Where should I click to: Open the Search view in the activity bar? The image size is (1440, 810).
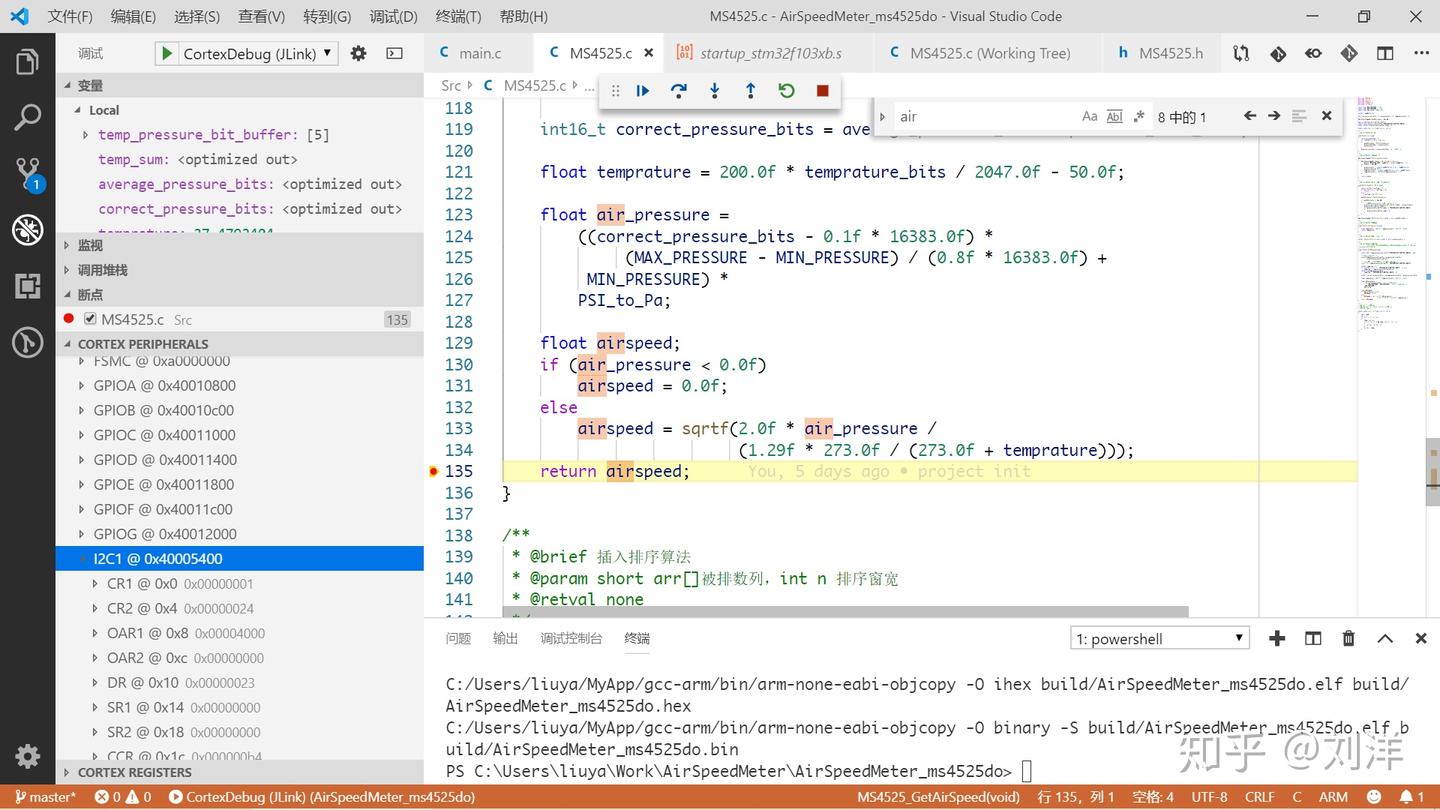coord(27,115)
